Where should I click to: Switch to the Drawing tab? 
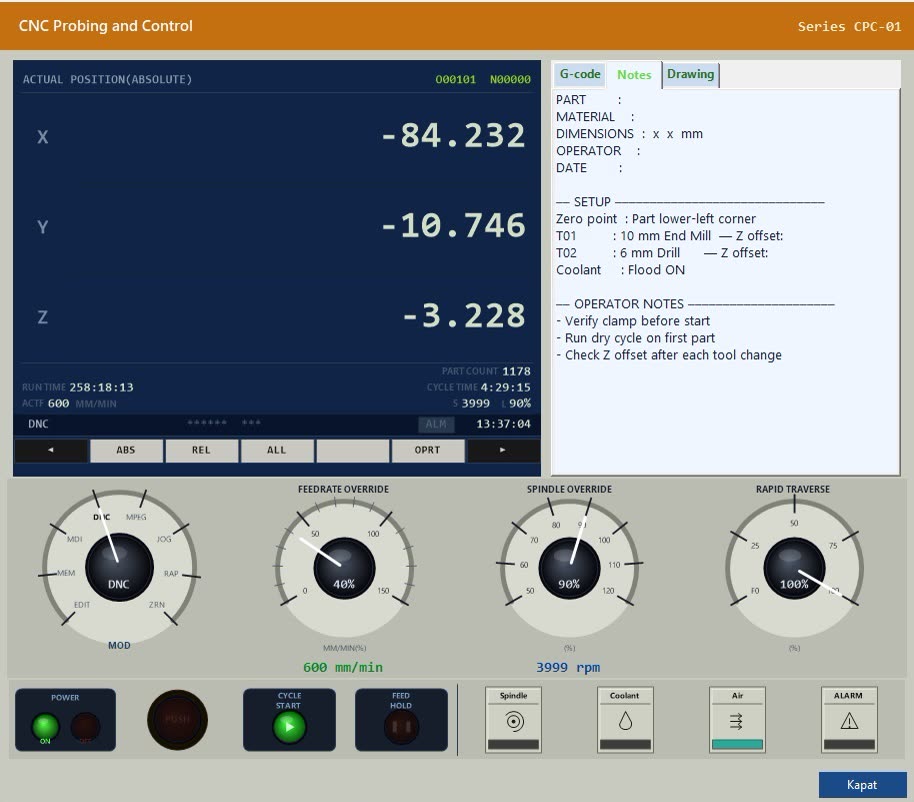coord(690,74)
